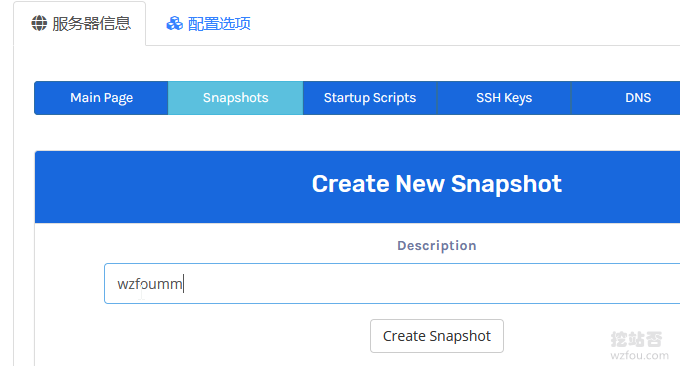Switch to the 服务器信息 tab
The image size is (680, 366).
[x=80, y=24]
